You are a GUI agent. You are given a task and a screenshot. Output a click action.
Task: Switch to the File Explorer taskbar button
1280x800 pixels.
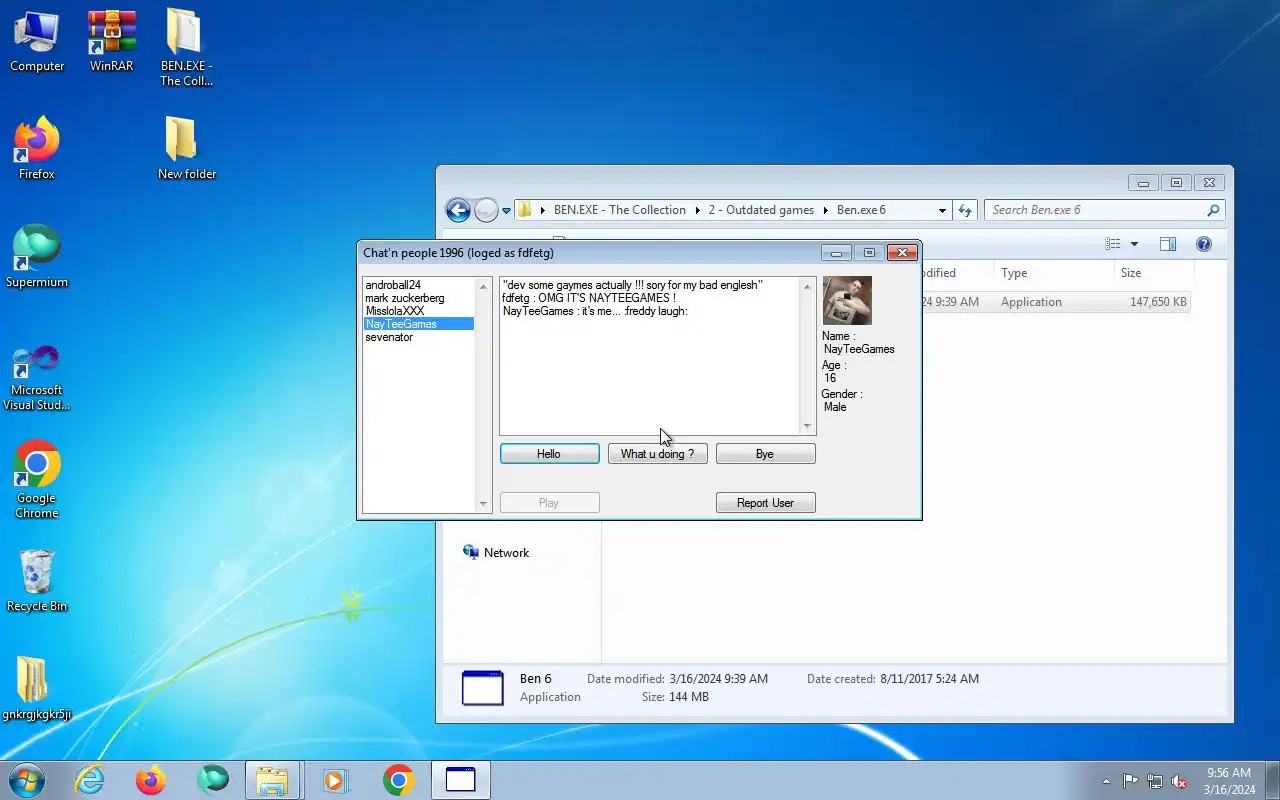[x=272, y=780]
